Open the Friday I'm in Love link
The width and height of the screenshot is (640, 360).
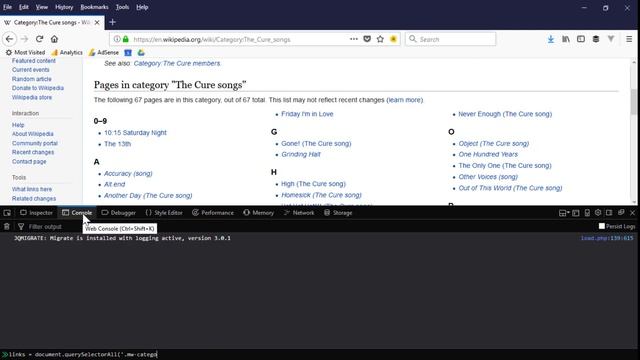coord(307,114)
